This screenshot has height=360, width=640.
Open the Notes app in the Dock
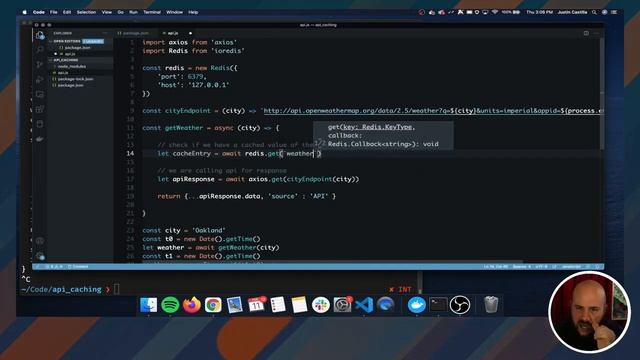coord(299,304)
